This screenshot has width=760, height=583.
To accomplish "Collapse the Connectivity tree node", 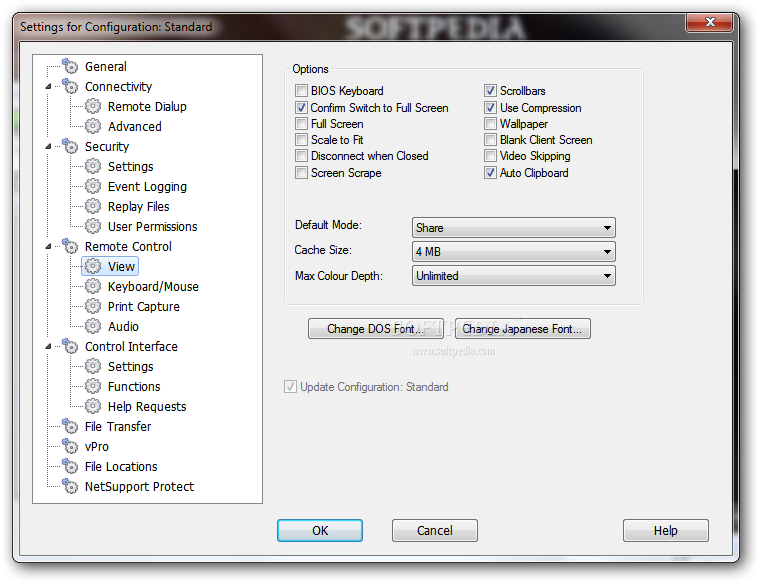I will point(48,87).
